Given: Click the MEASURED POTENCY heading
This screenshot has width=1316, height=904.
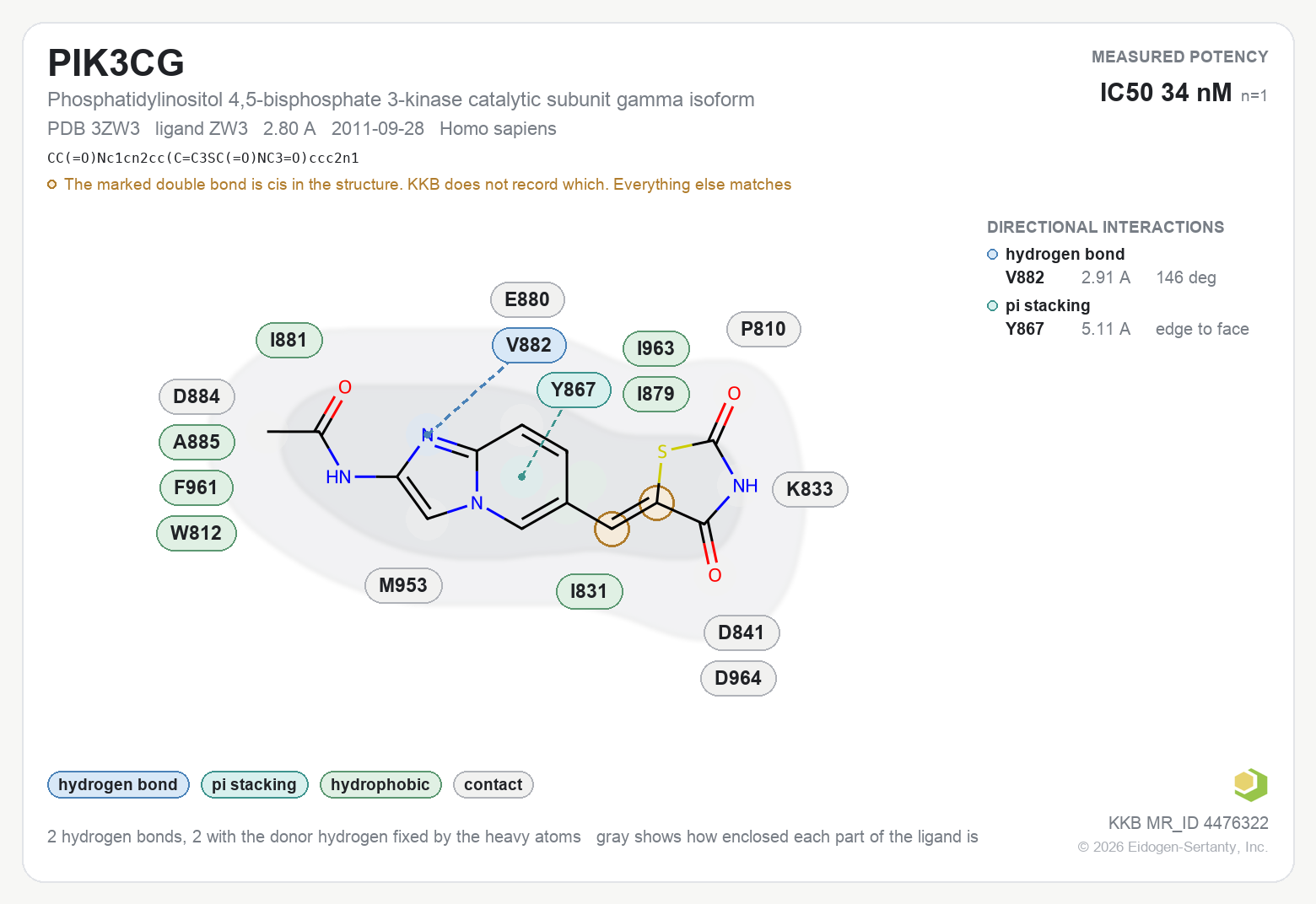Looking at the screenshot, I should [1179, 56].
